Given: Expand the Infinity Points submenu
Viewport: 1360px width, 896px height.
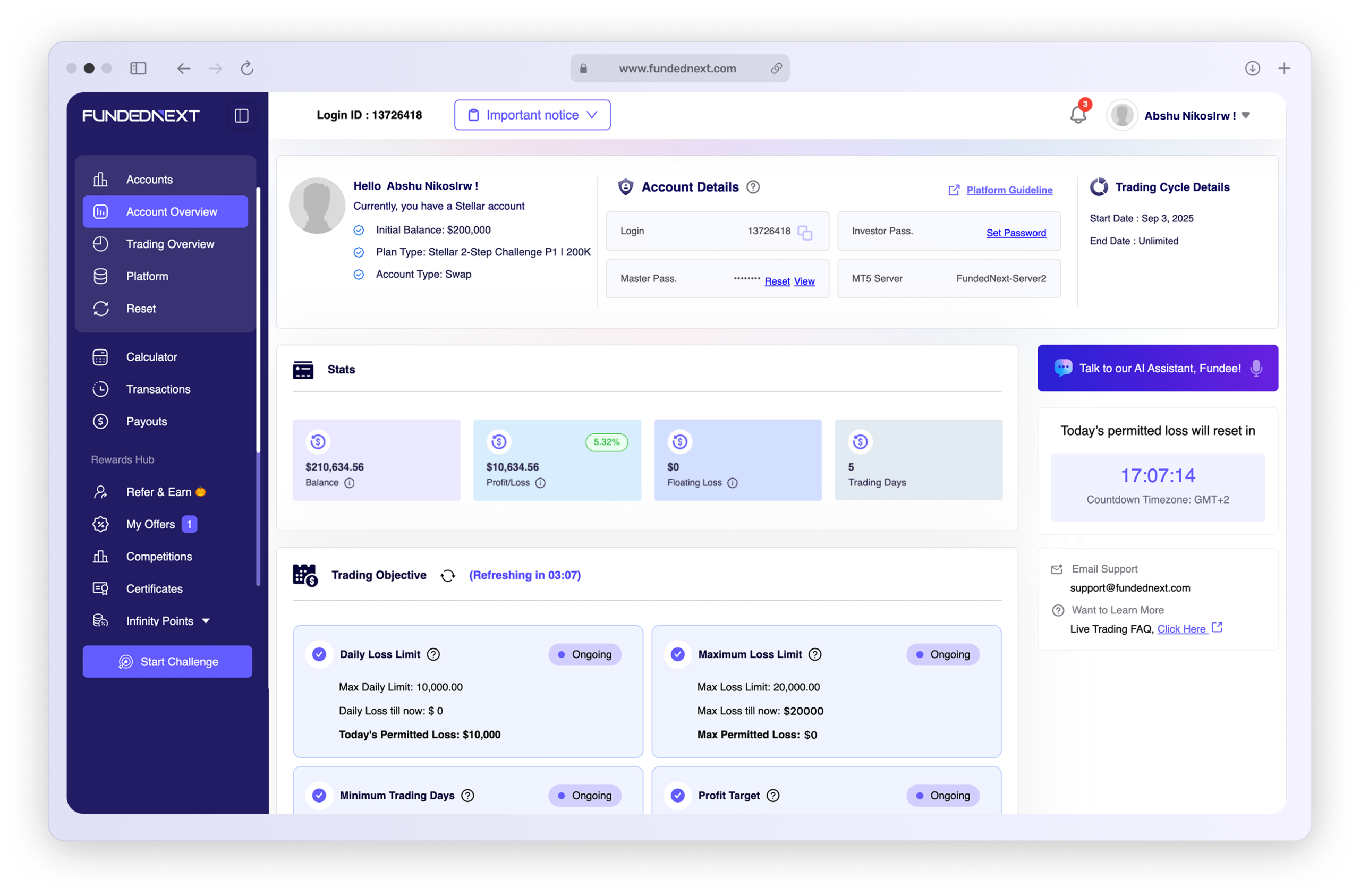Looking at the screenshot, I should 206,621.
